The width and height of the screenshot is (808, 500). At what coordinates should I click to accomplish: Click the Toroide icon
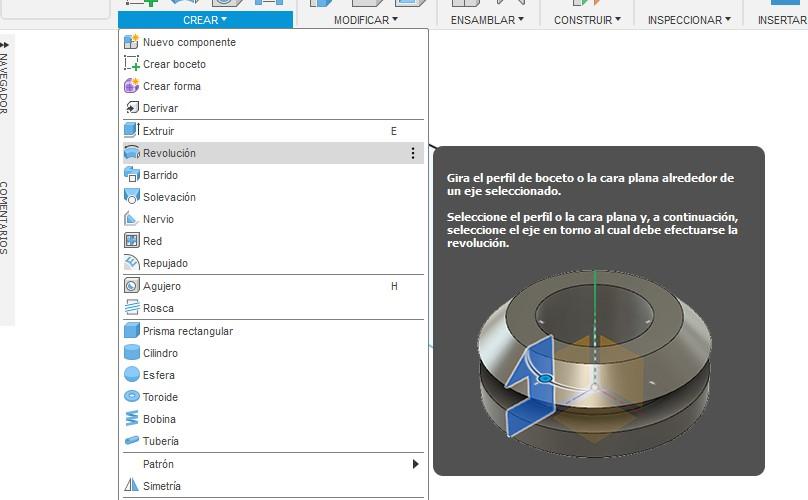coord(131,397)
